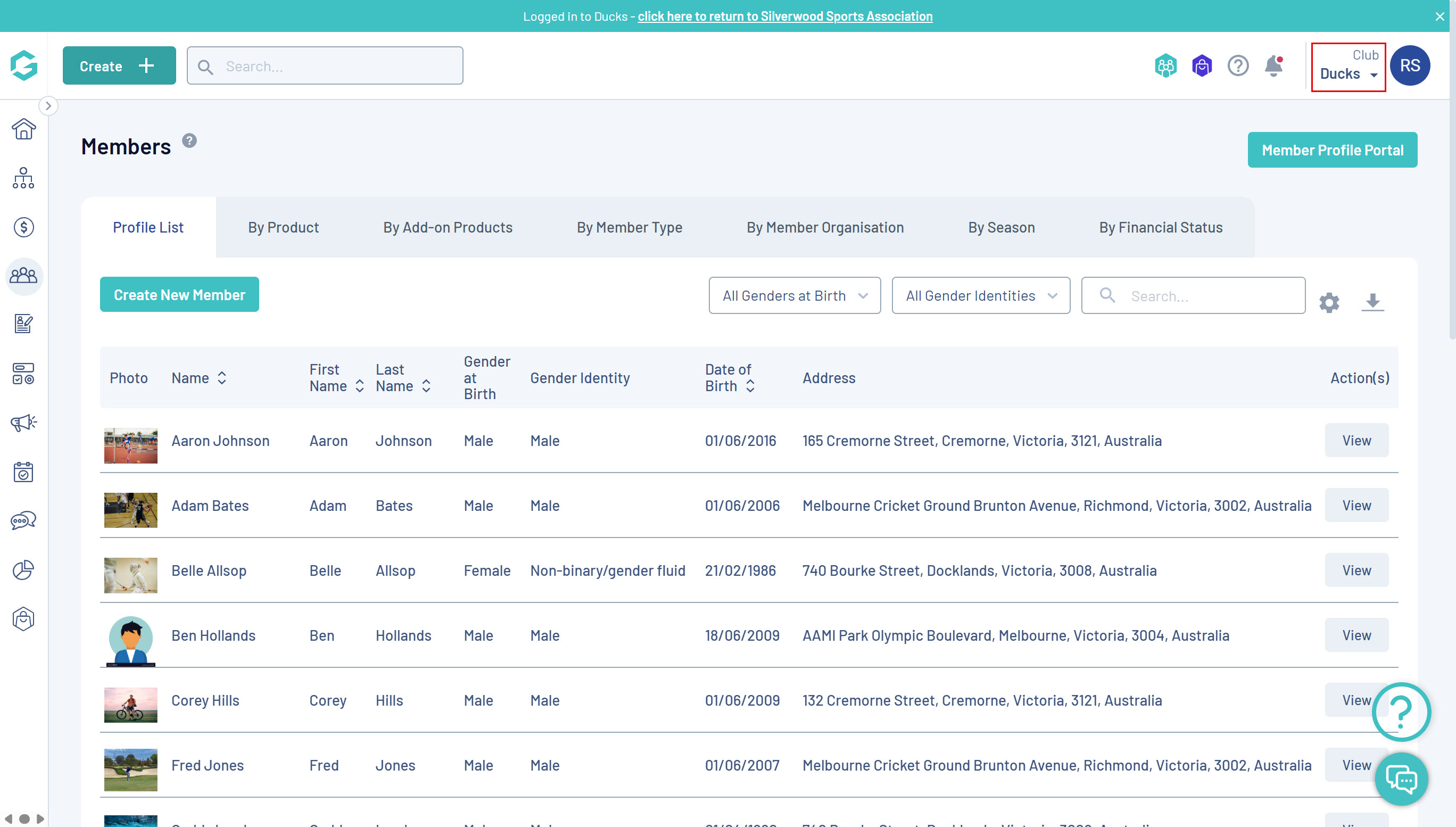
Task: Open the notifications bell icon
Action: (1273, 66)
